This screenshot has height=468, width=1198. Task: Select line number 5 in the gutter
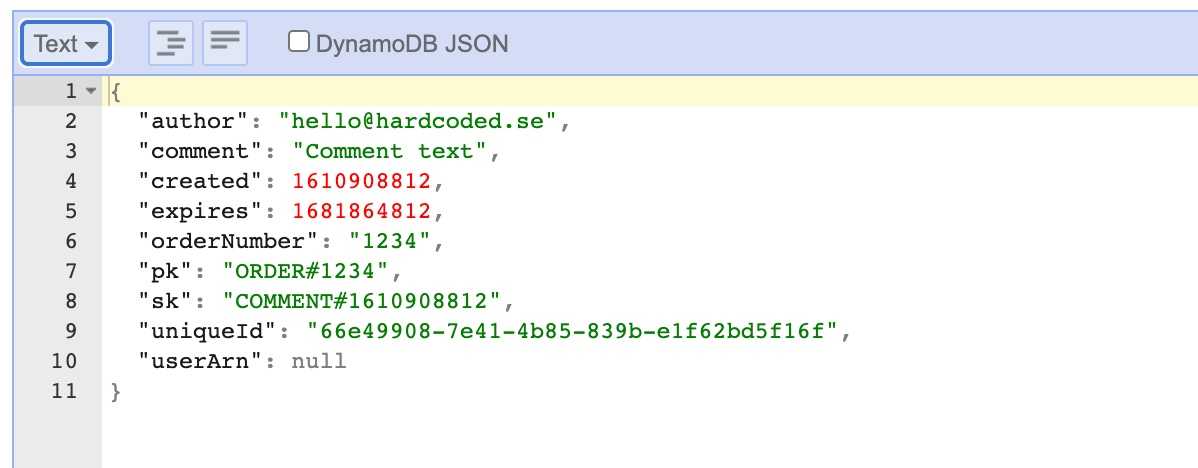(70, 211)
